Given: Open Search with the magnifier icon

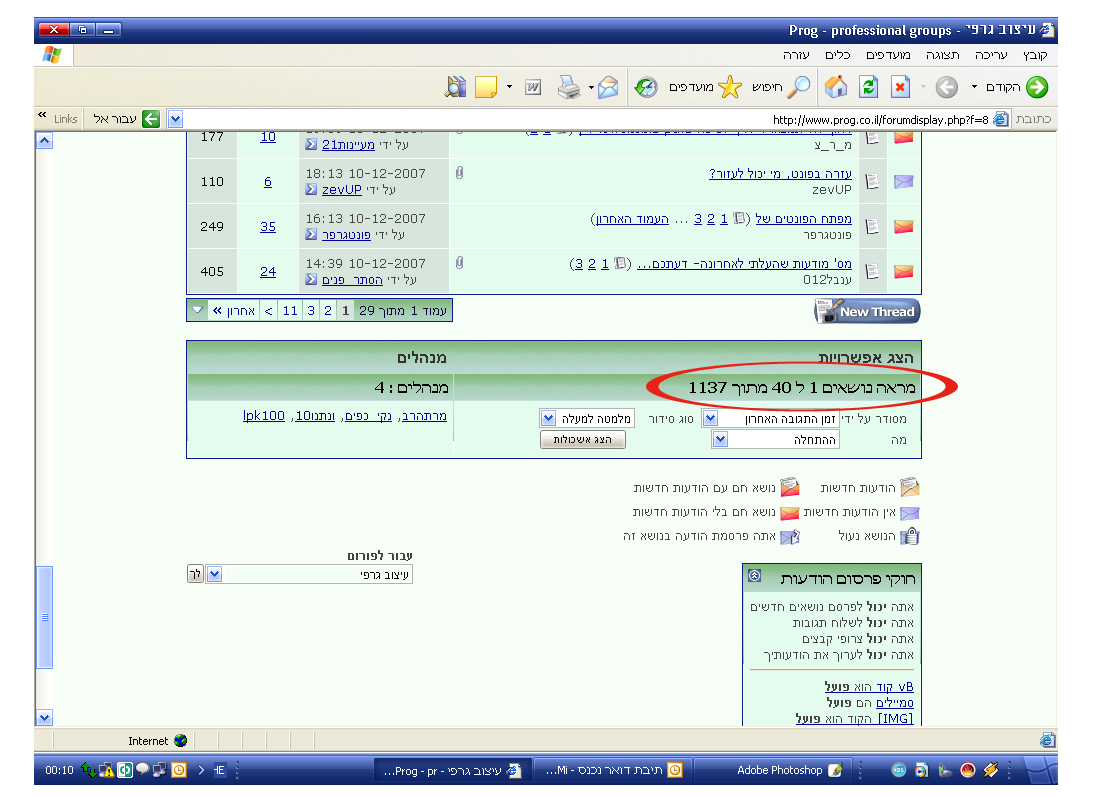Looking at the screenshot, I should point(798,87).
